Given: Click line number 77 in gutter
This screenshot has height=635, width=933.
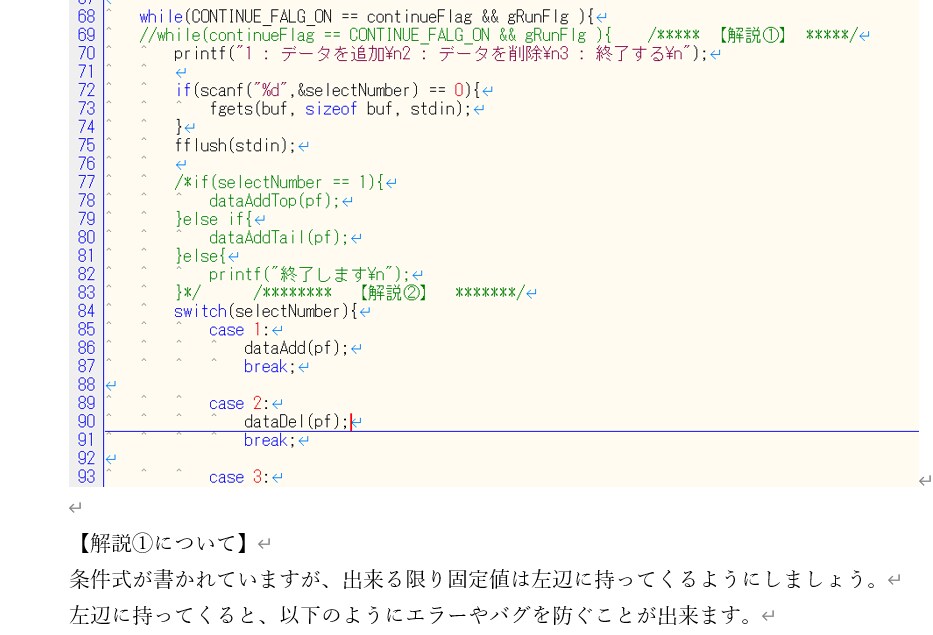Looking at the screenshot, I should pyautogui.click(x=86, y=183).
